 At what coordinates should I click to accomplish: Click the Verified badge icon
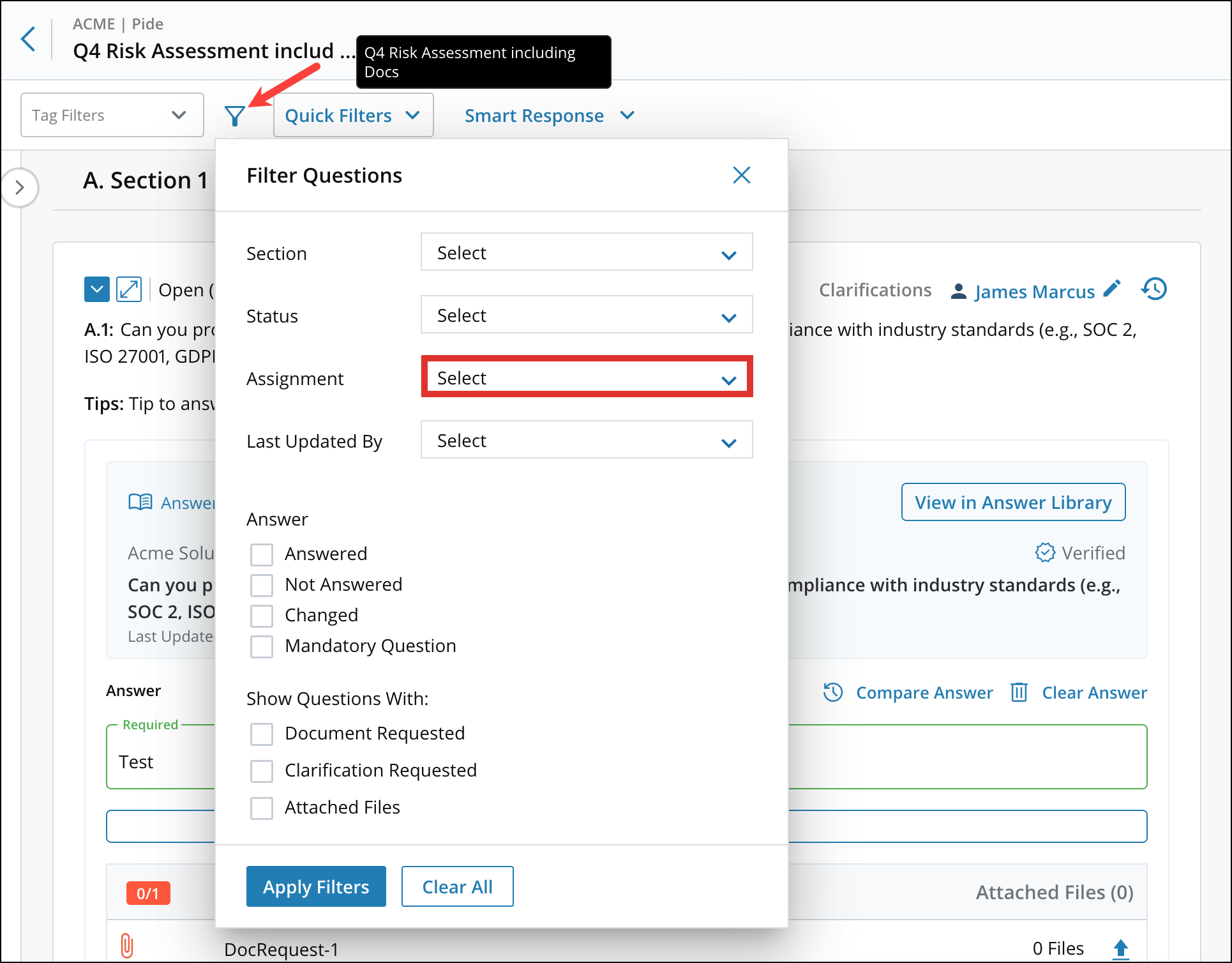pos(1044,552)
